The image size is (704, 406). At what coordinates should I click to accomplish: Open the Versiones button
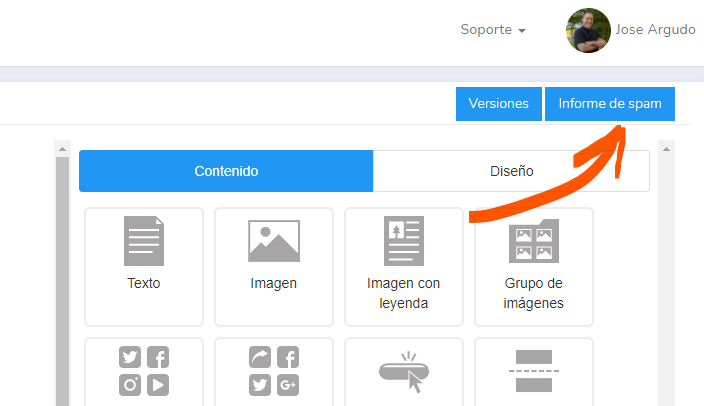click(x=499, y=104)
